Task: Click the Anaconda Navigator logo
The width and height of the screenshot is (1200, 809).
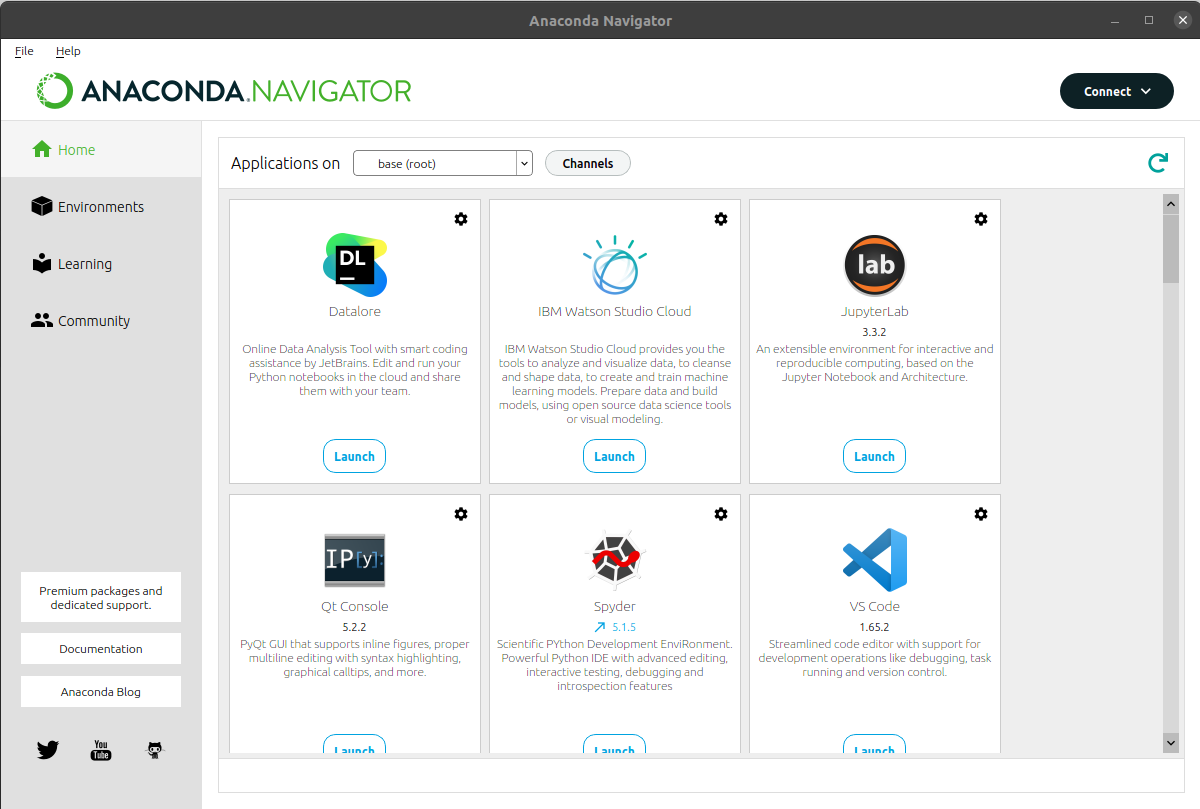Action: coord(224,91)
